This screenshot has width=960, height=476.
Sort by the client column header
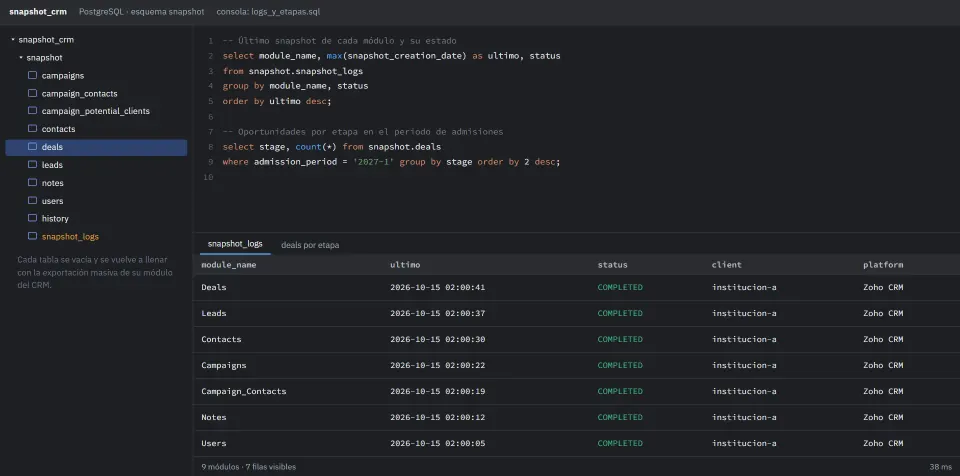[x=727, y=265]
